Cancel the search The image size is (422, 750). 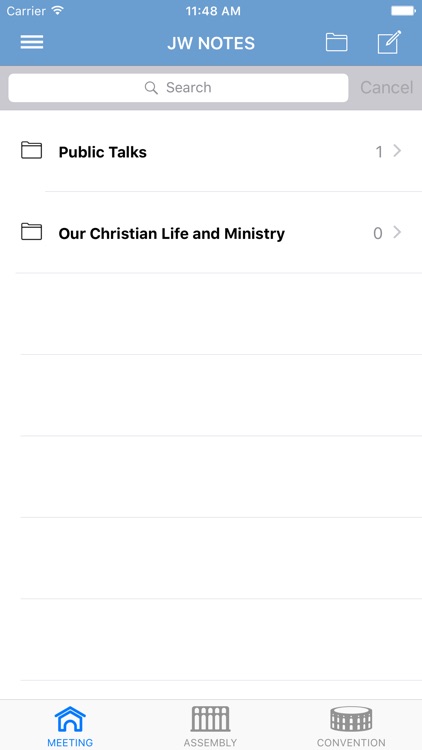coord(387,88)
